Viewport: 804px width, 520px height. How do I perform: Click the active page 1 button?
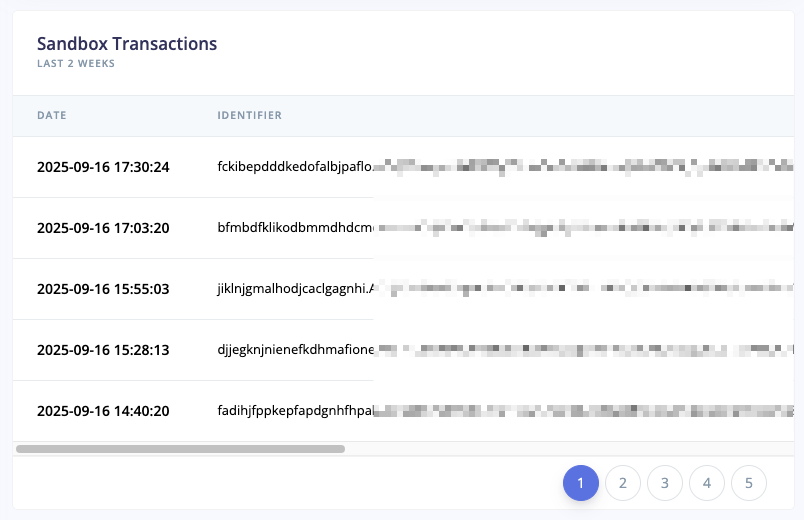click(580, 484)
